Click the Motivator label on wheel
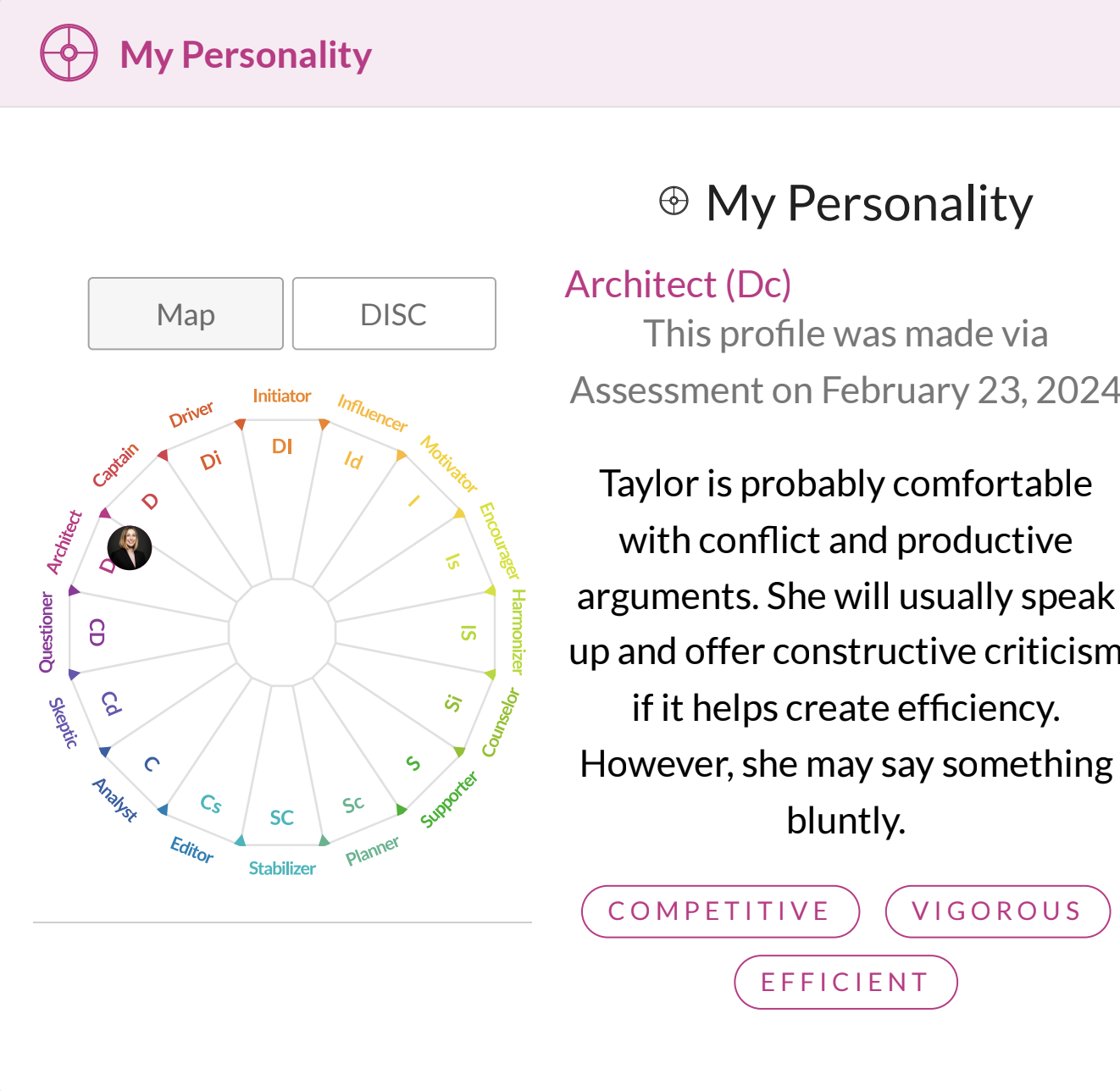This screenshot has height=1091, width=1120. pos(449,464)
